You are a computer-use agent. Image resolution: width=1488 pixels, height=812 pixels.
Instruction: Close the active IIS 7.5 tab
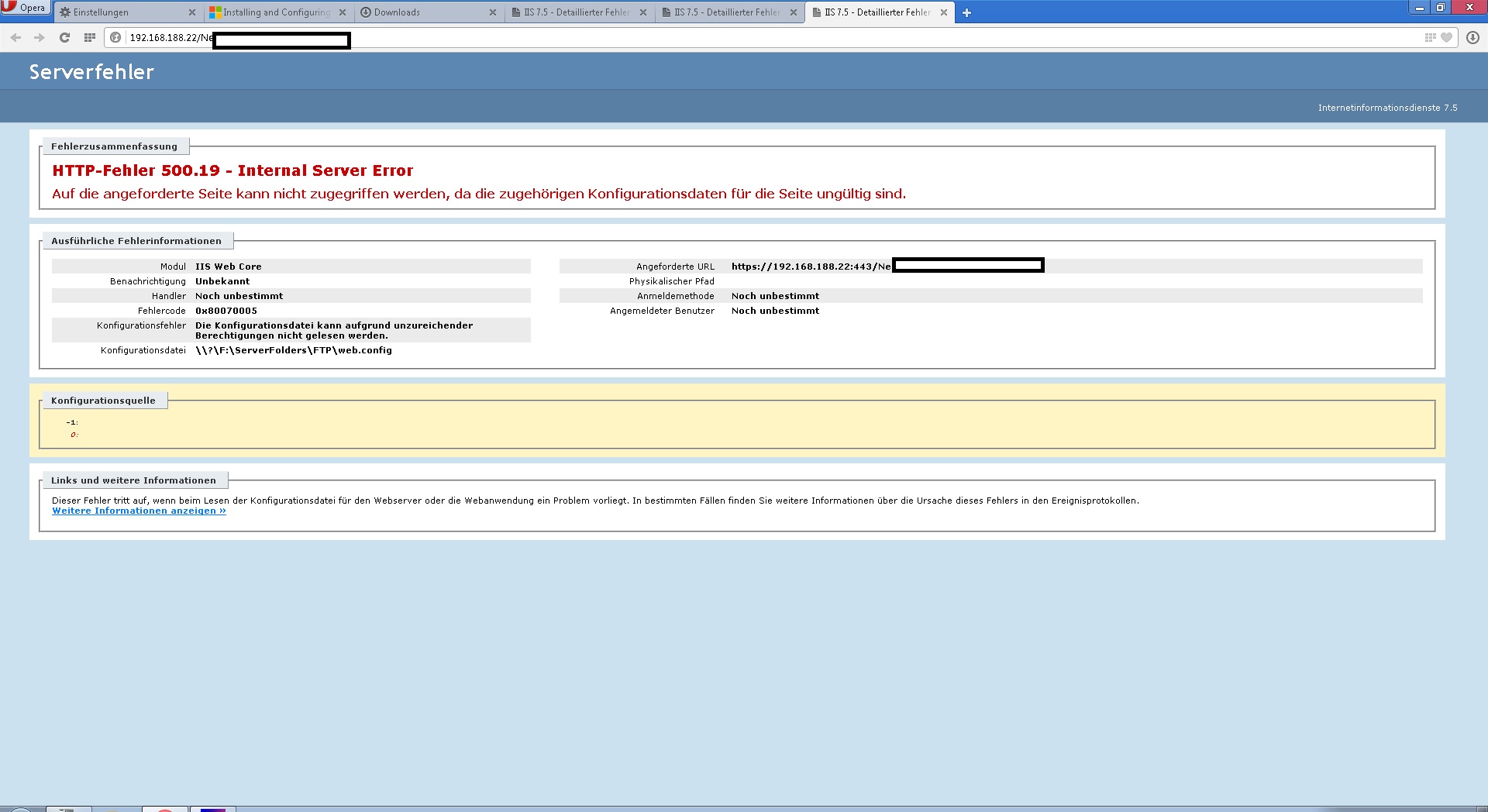944,12
